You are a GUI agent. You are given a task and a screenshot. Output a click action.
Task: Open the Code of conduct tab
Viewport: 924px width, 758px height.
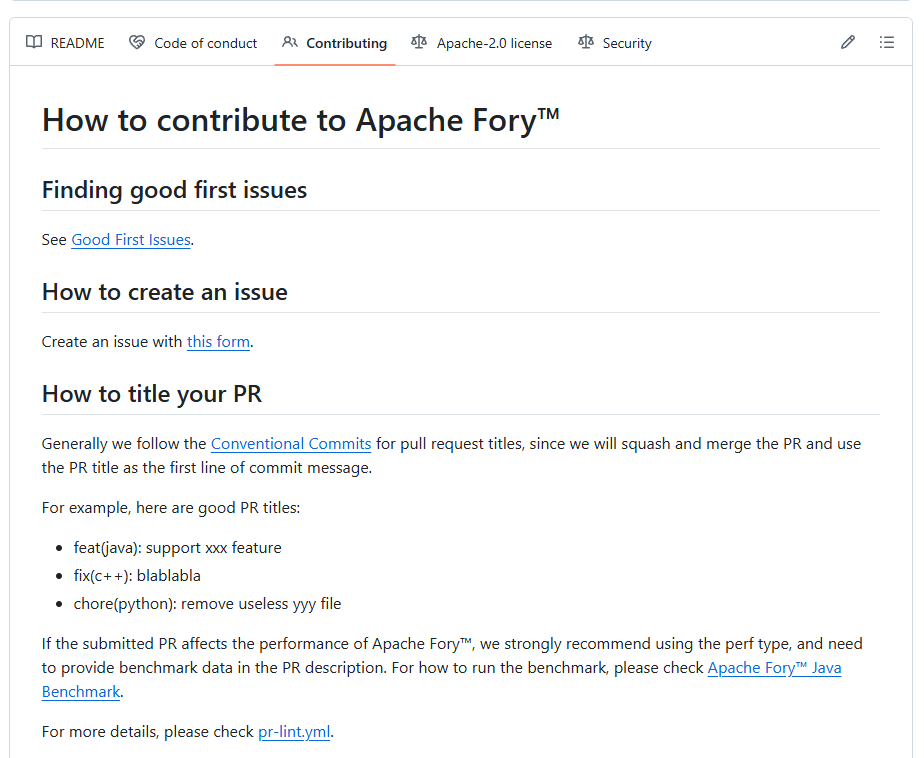click(x=193, y=43)
